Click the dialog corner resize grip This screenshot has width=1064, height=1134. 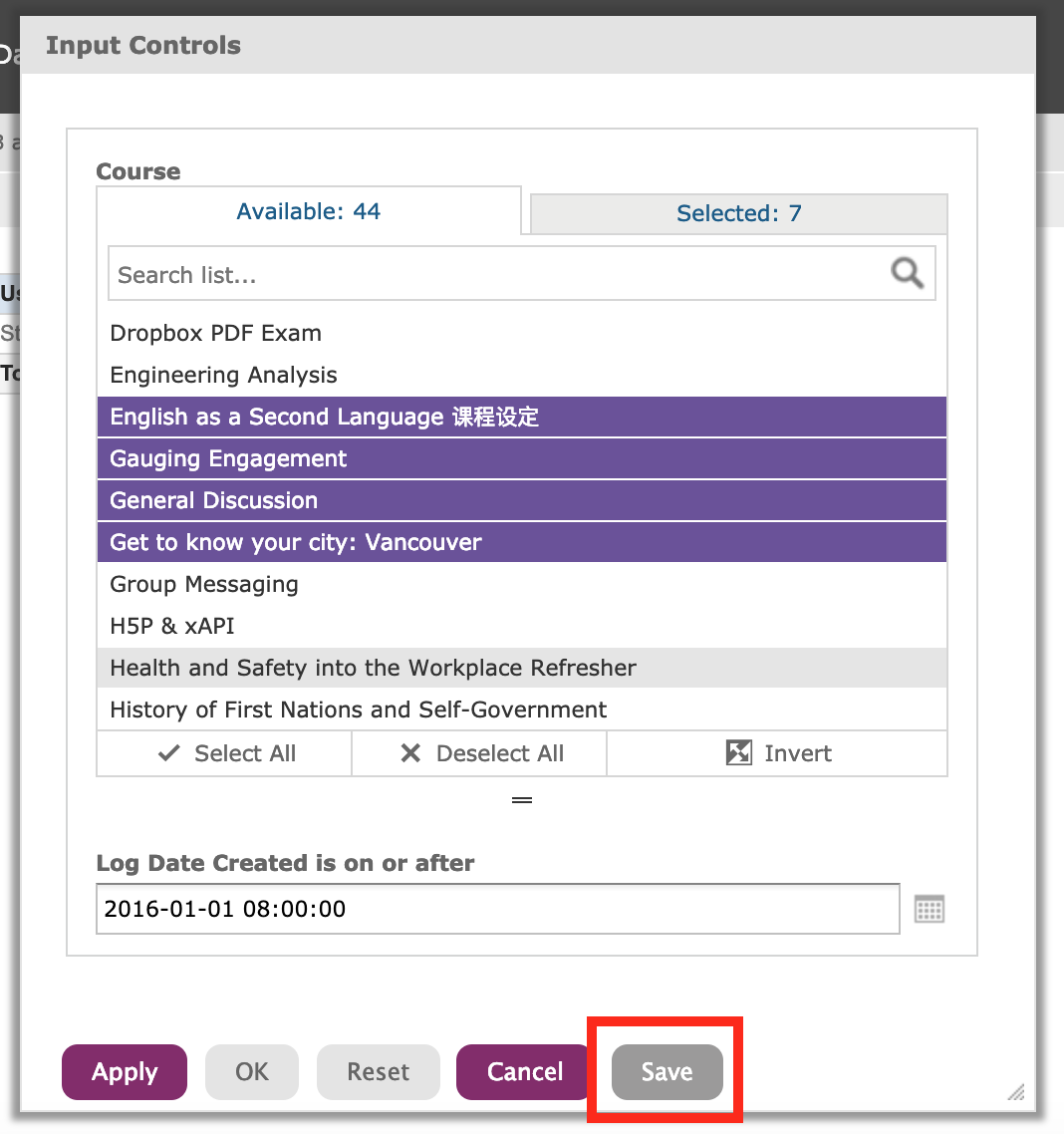coord(1016,1092)
